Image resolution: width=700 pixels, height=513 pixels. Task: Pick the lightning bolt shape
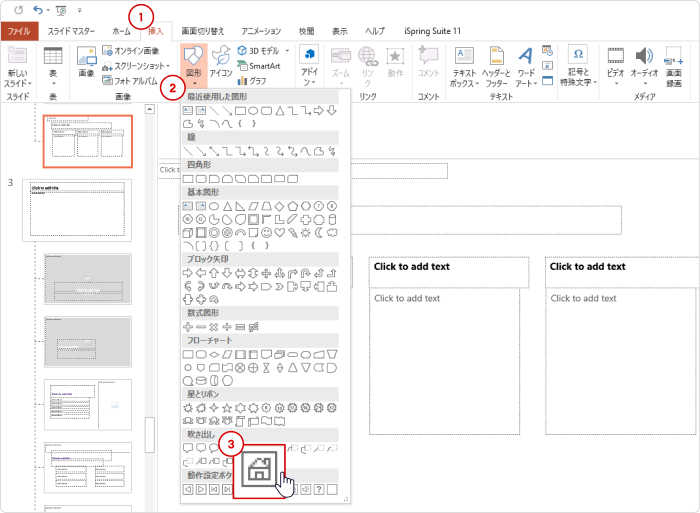(x=292, y=233)
